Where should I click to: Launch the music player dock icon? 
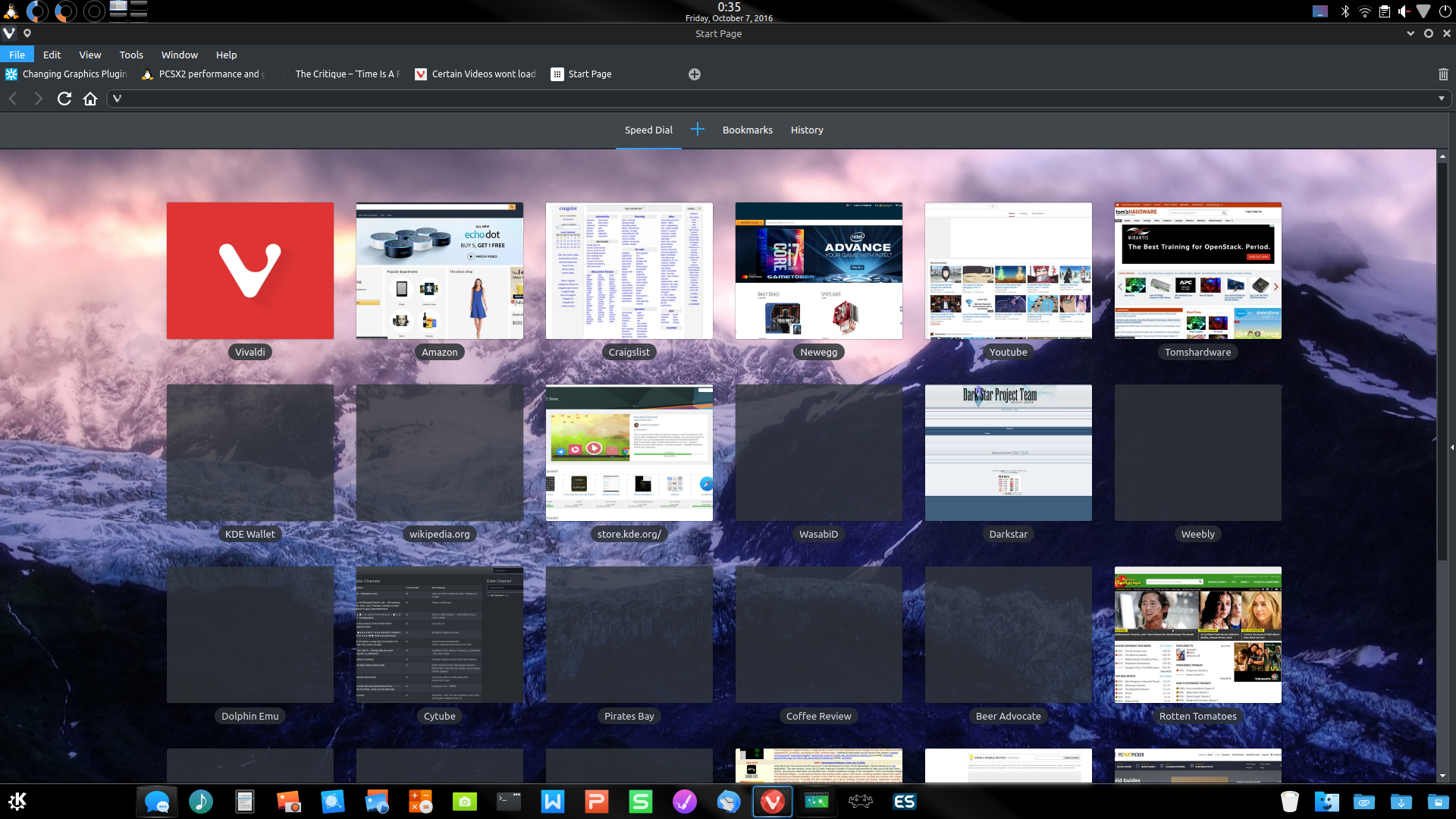click(x=201, y=802)
